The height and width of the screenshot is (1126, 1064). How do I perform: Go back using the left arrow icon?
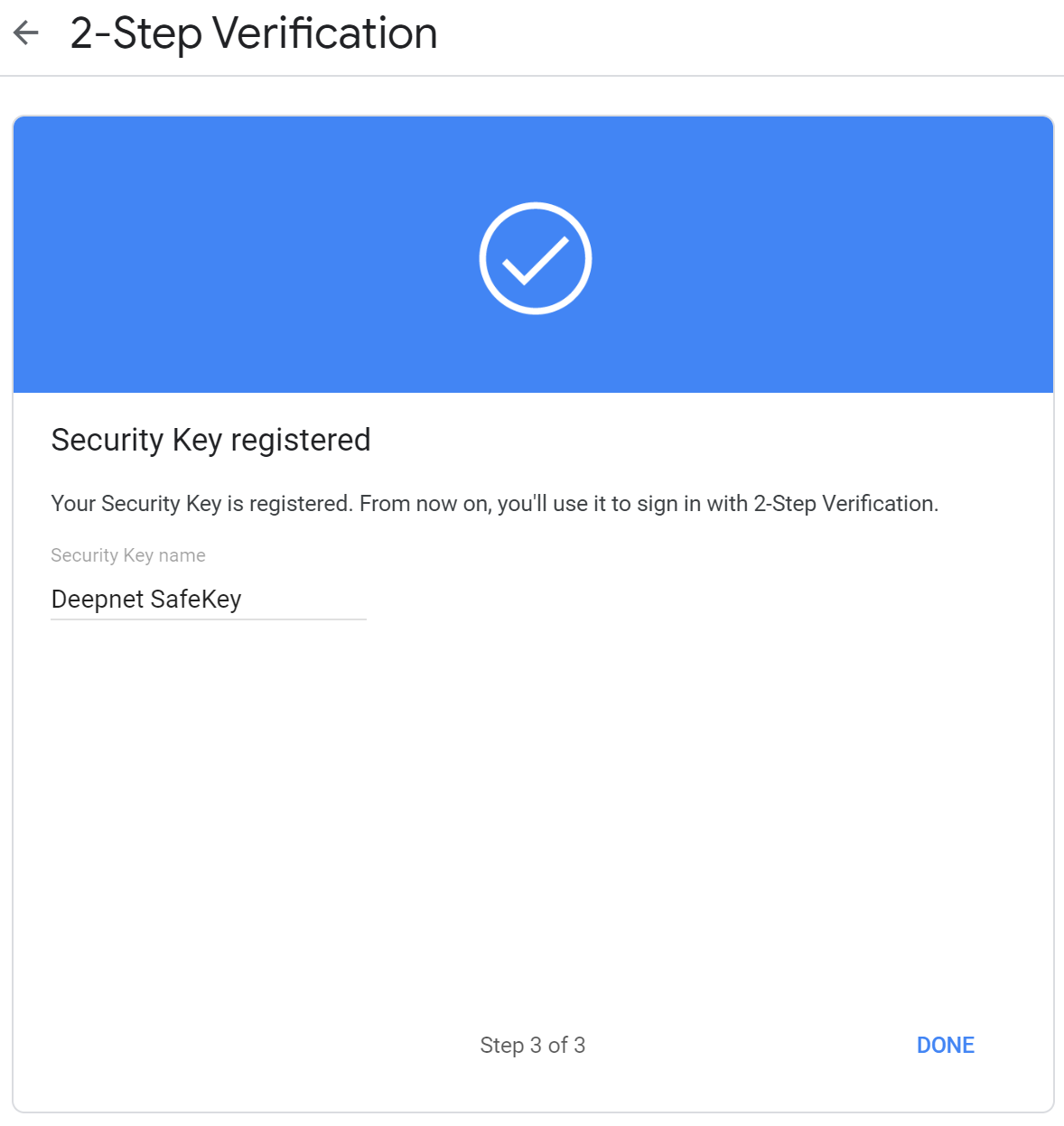point(26,33)
